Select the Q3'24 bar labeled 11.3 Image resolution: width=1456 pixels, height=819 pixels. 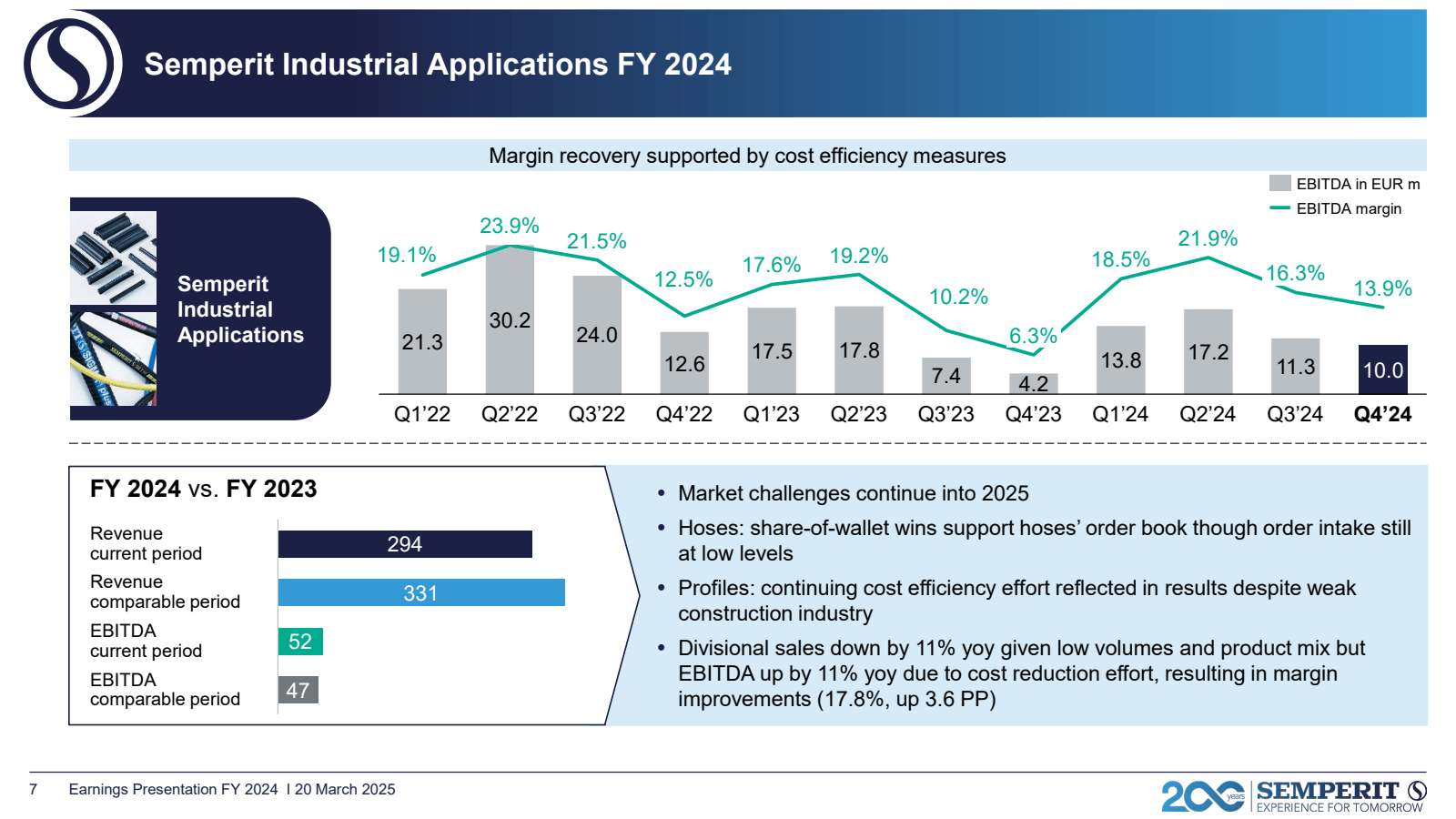point(1296,366)
